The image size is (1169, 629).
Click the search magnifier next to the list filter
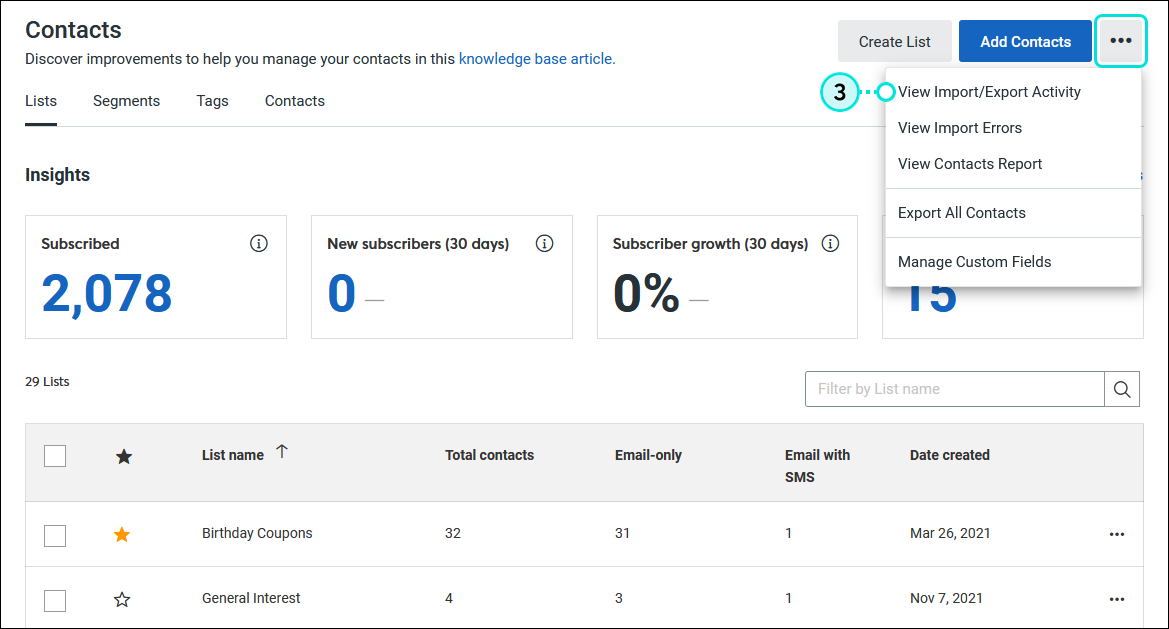click(1121, 389)
